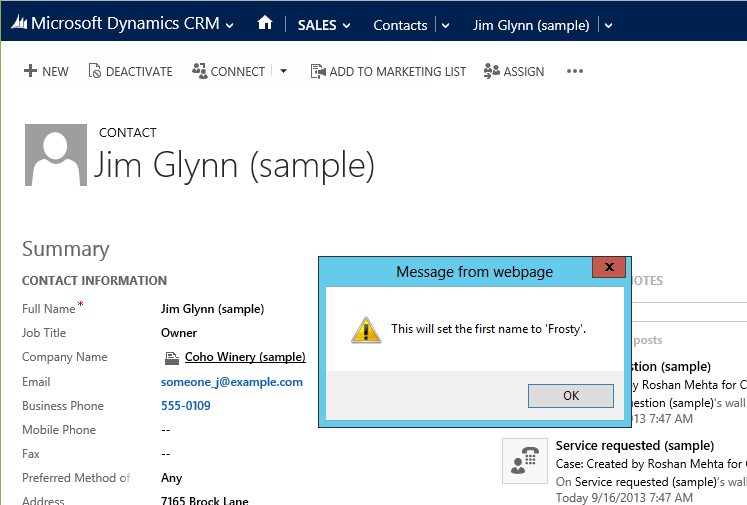
Task: Go to the Home icon
Action: (265, 23)
